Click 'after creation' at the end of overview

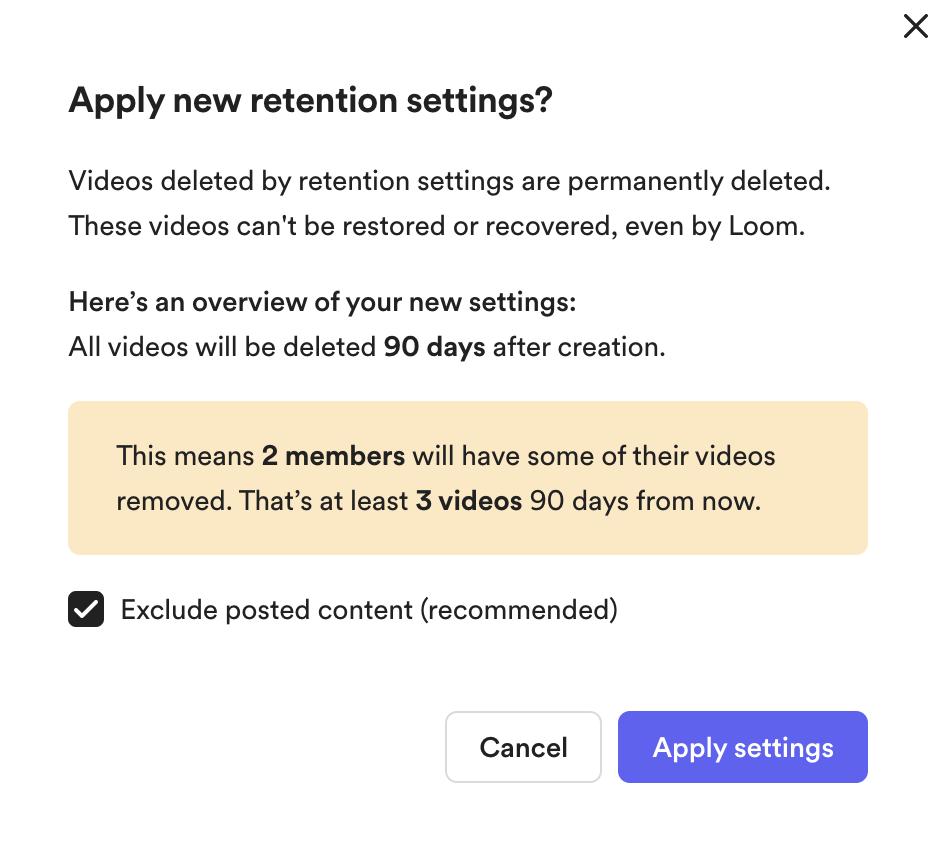point(578,347)
